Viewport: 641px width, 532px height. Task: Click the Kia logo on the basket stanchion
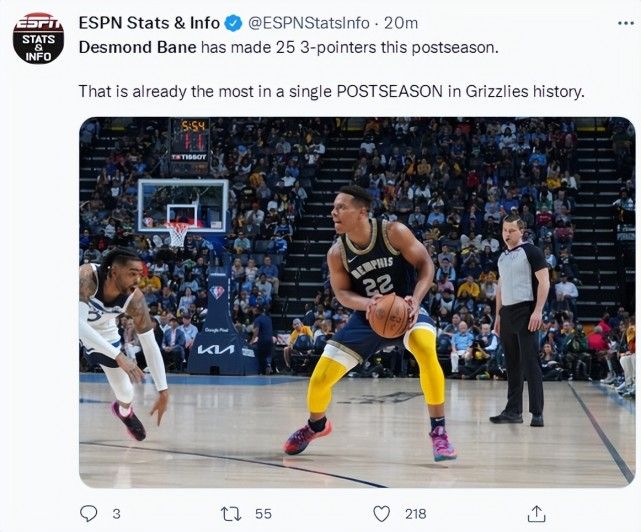216,349
